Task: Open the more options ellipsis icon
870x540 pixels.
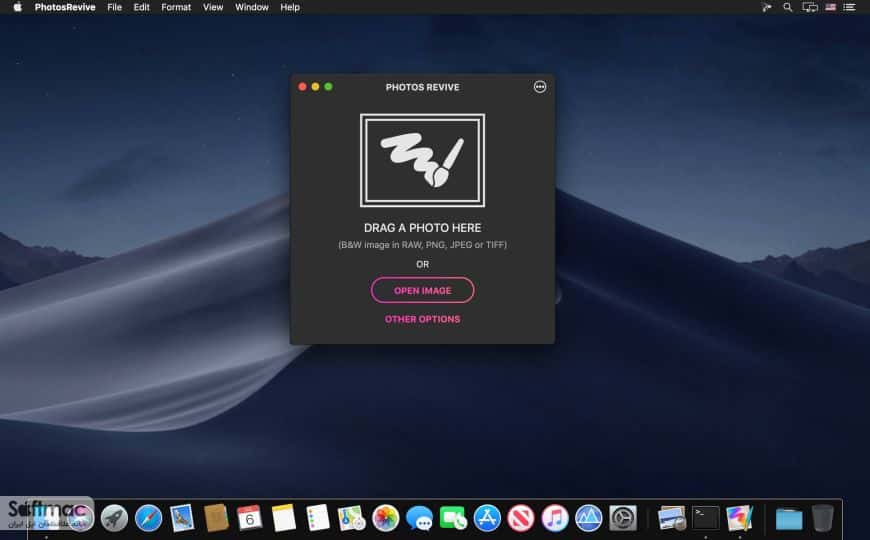Action: coord(539,87)
